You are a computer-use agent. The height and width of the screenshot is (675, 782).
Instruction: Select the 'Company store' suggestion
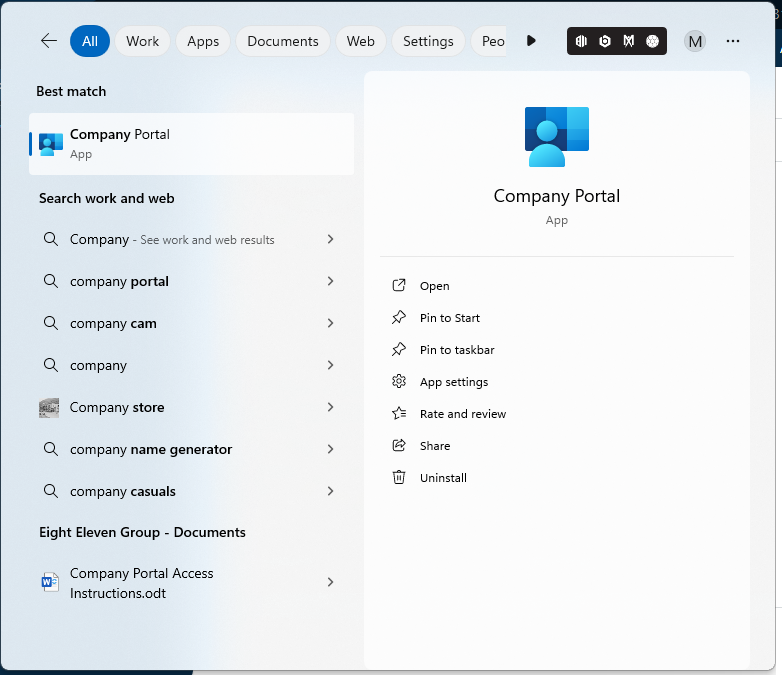click(x=192, y=408)
